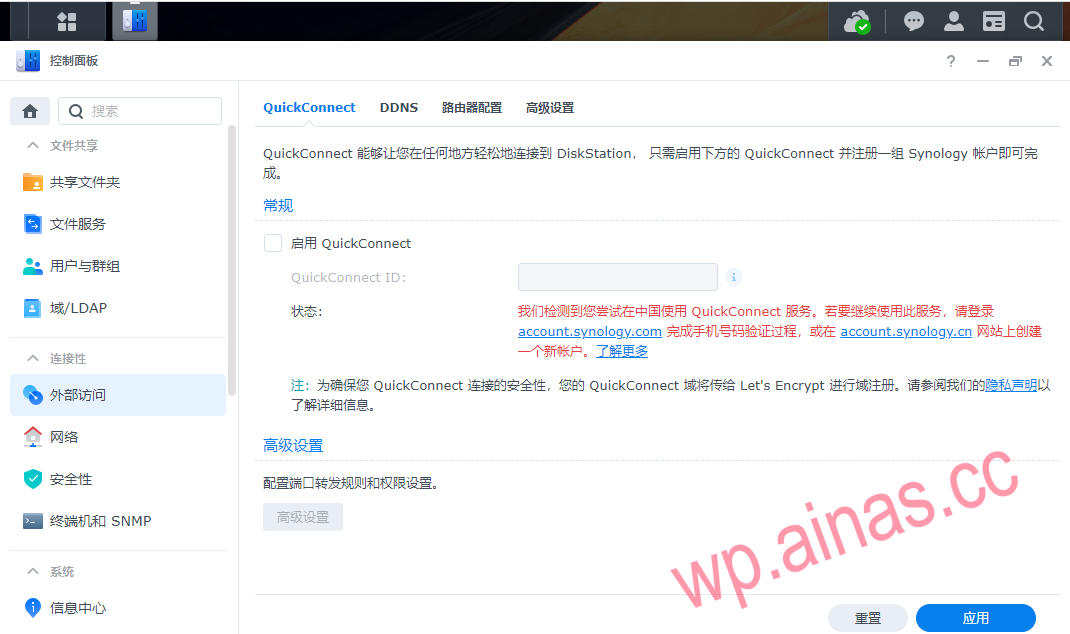Open Info Center (信息中心) icon

click(33, 607)
